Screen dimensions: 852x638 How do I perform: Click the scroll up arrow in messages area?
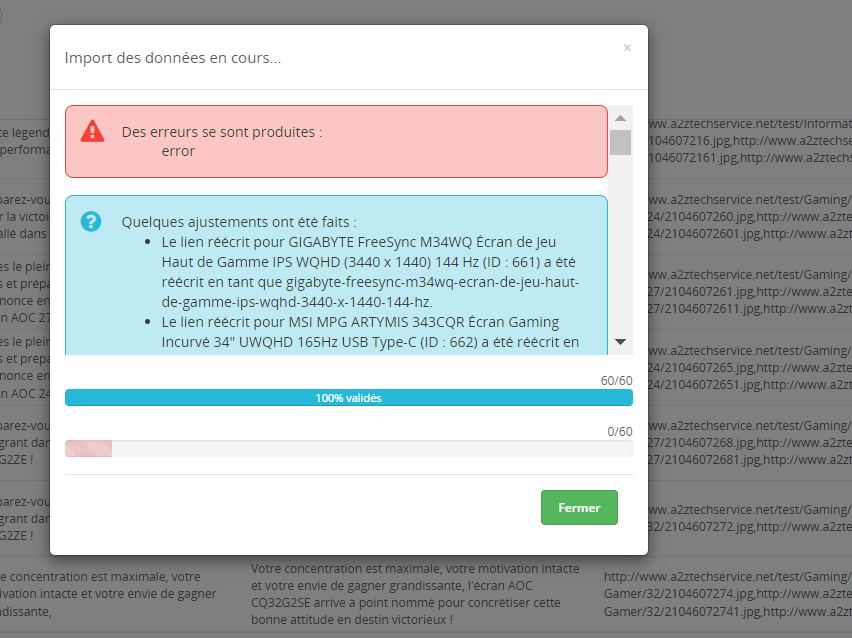621,118
